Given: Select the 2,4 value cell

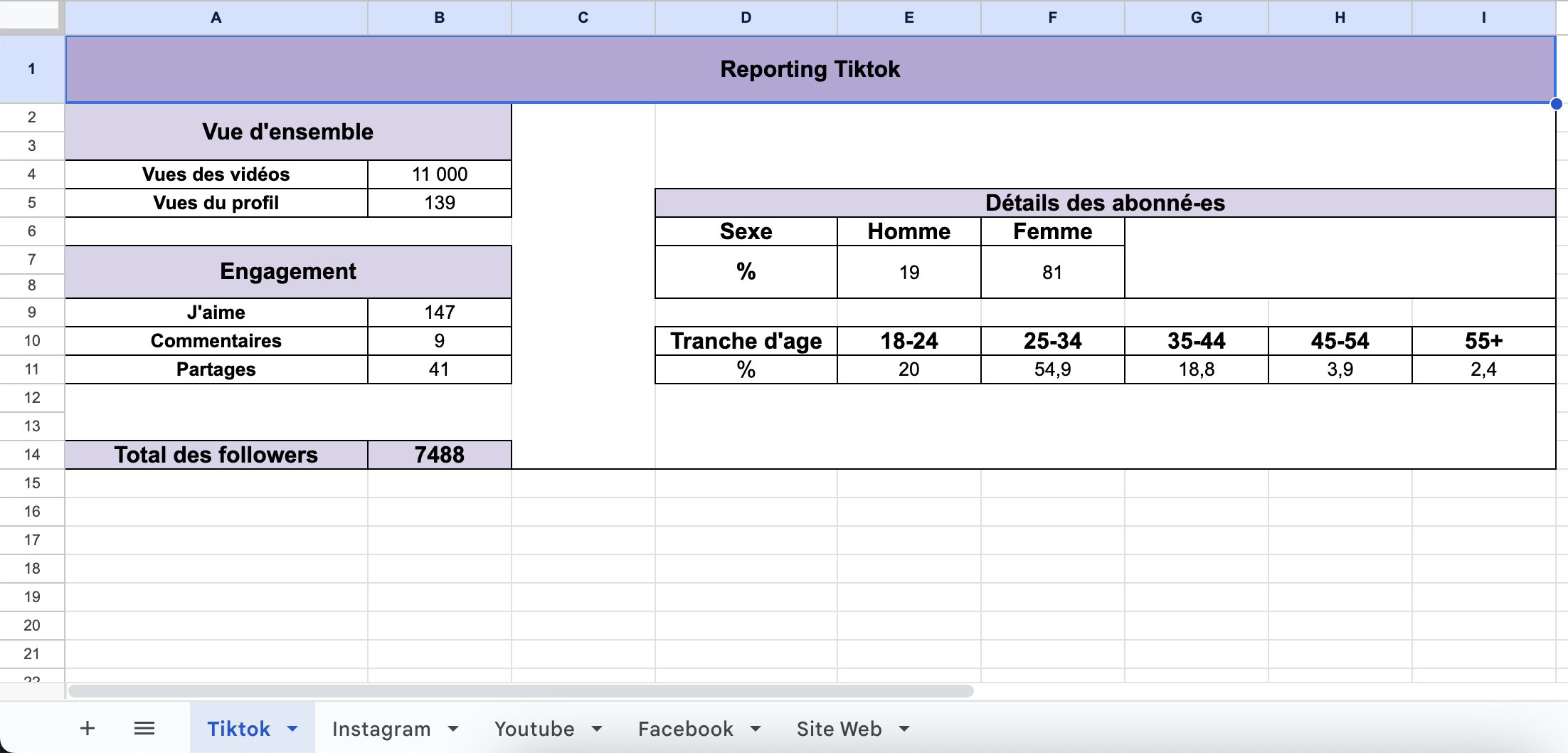Looking at the screenshot, I should pyautogui.click(x=1484, y=369).
